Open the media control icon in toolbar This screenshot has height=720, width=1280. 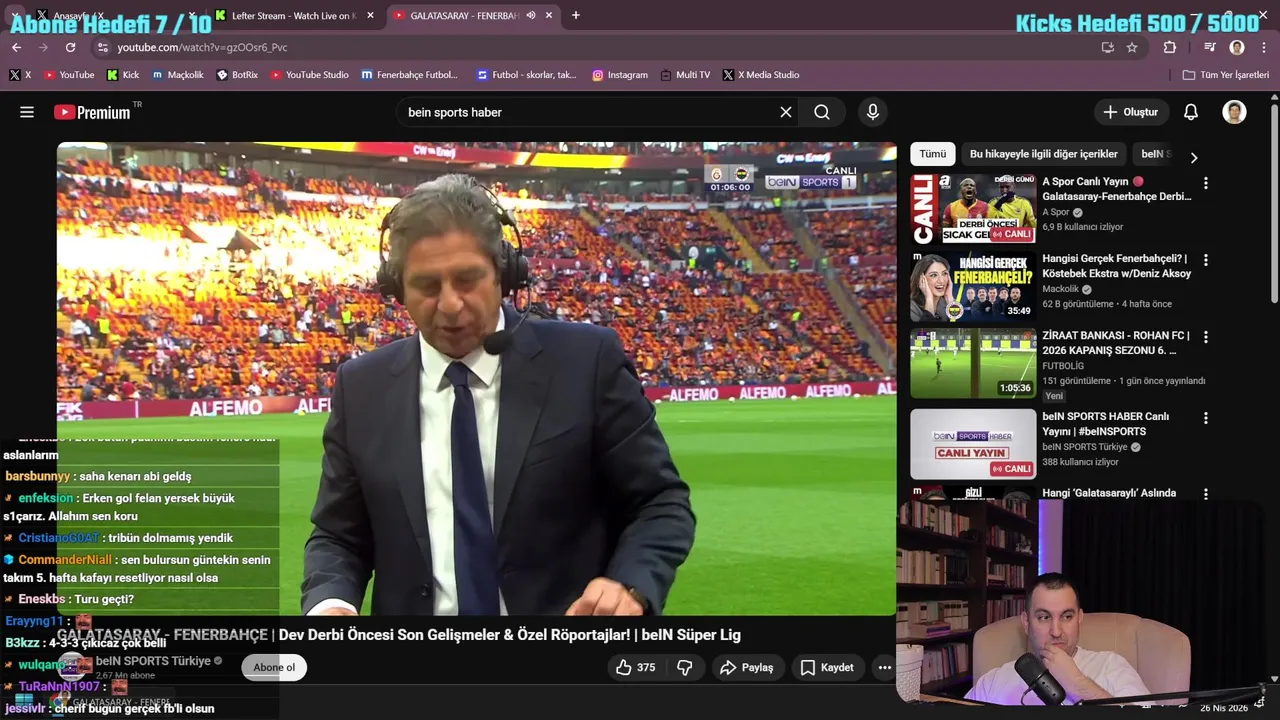coord(1210,47)
